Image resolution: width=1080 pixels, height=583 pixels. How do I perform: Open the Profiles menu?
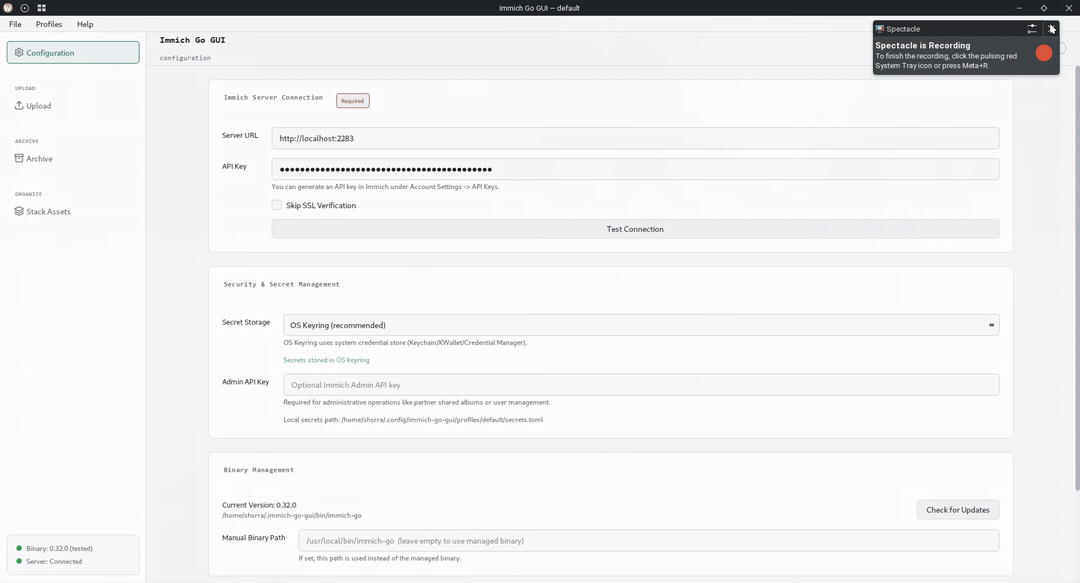pyautogui.click(x=49, y=24)
